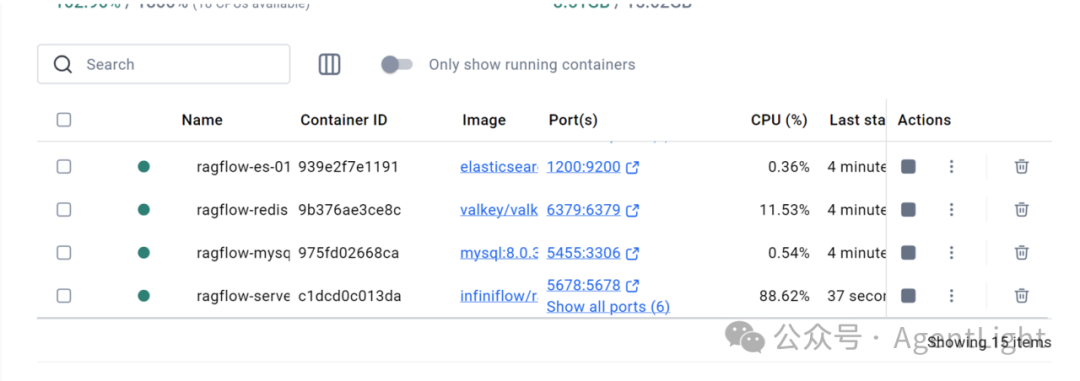Stop the ragflow-server container
The height and width of the screenshot is (381, 1080).
908,296
